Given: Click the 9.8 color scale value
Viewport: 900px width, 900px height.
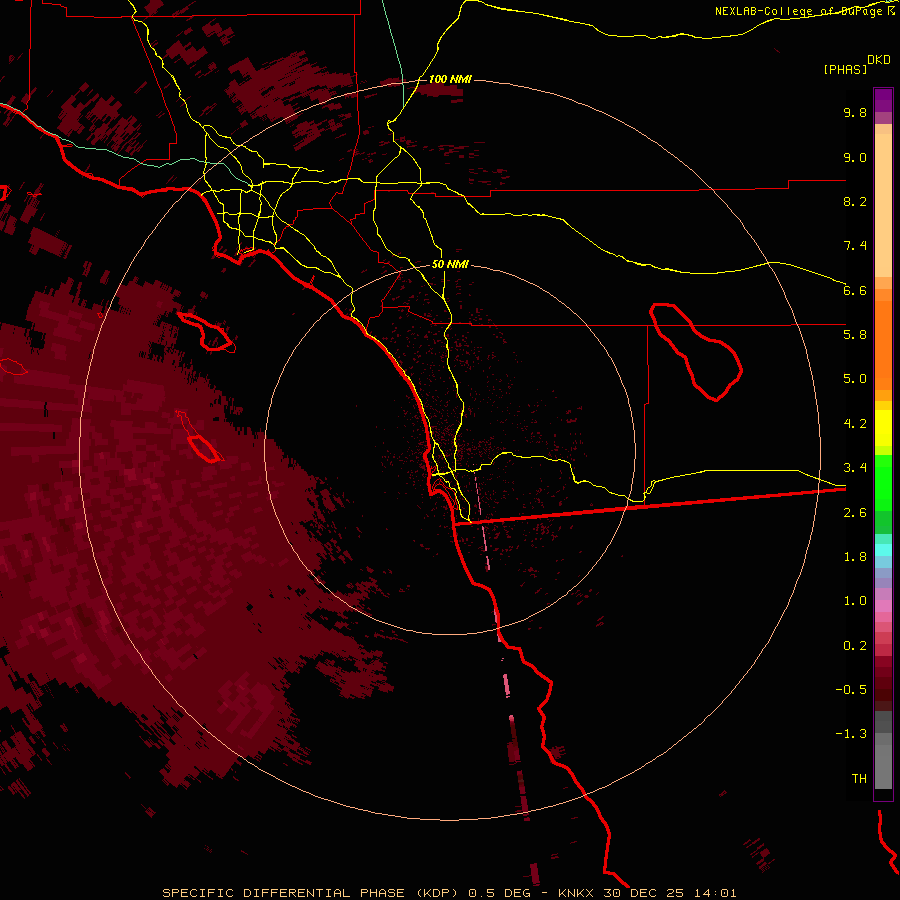Looking at the screenshot, I should (x=855, y=112).
